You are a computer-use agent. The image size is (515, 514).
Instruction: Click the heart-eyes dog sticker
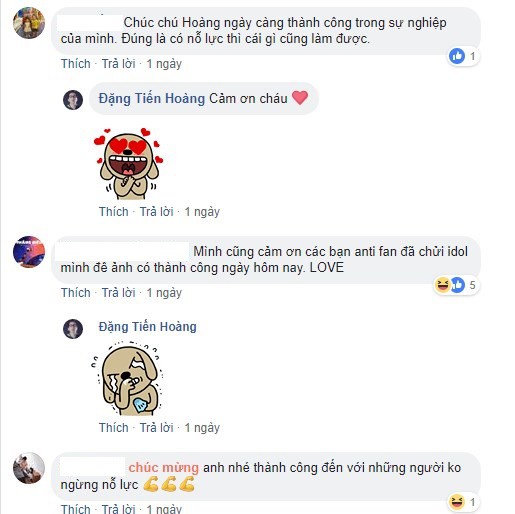[x=128, y=163]
